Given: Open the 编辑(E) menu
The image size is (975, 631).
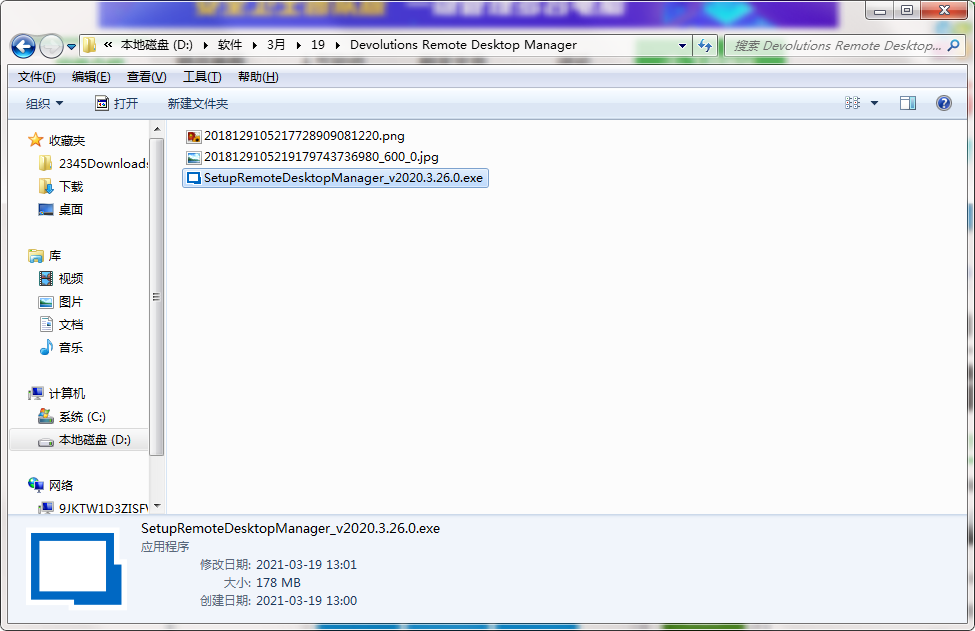Looking at the screenshot, I should point(91,77).
